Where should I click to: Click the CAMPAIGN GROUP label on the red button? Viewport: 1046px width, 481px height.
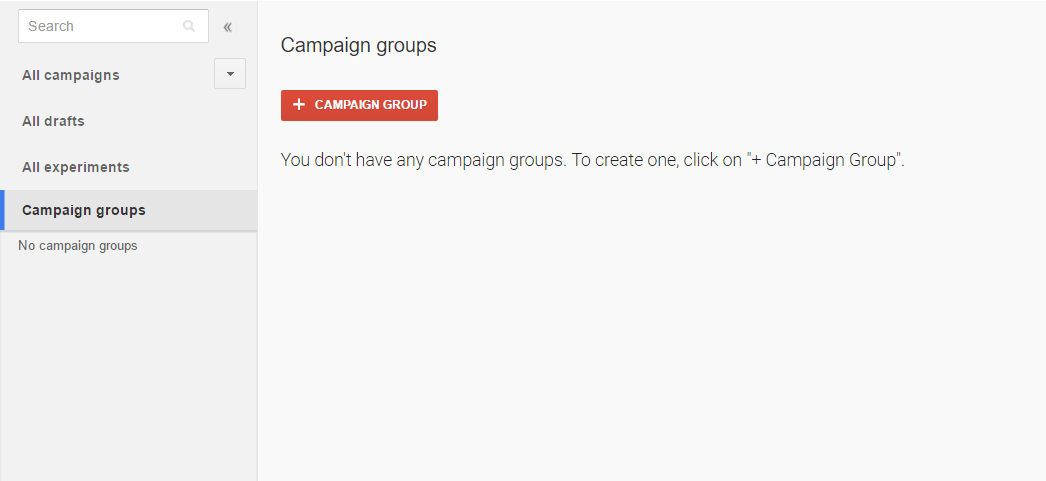tap(371, 105)
